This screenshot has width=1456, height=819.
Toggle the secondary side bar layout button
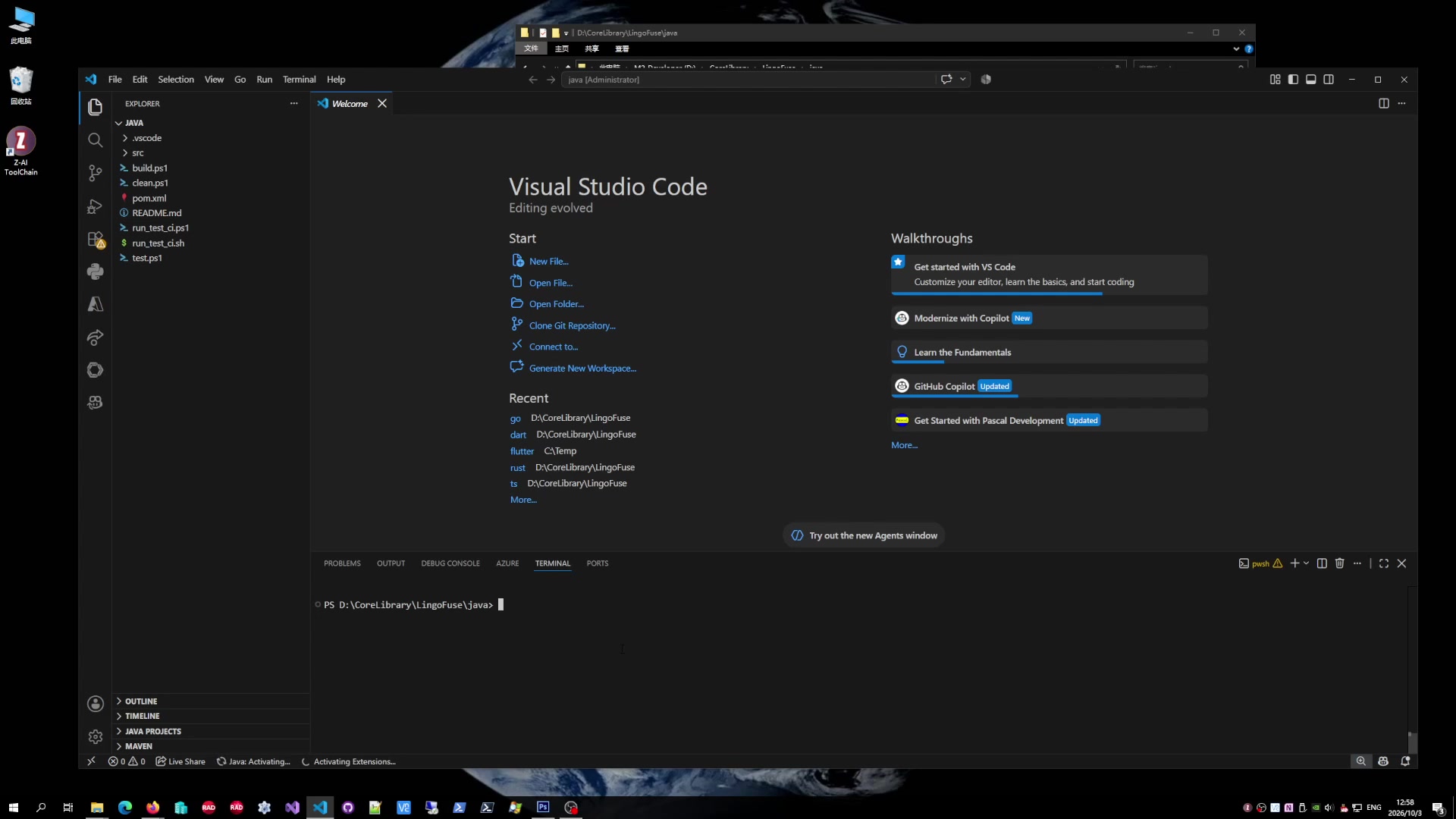pos(1329,80)
